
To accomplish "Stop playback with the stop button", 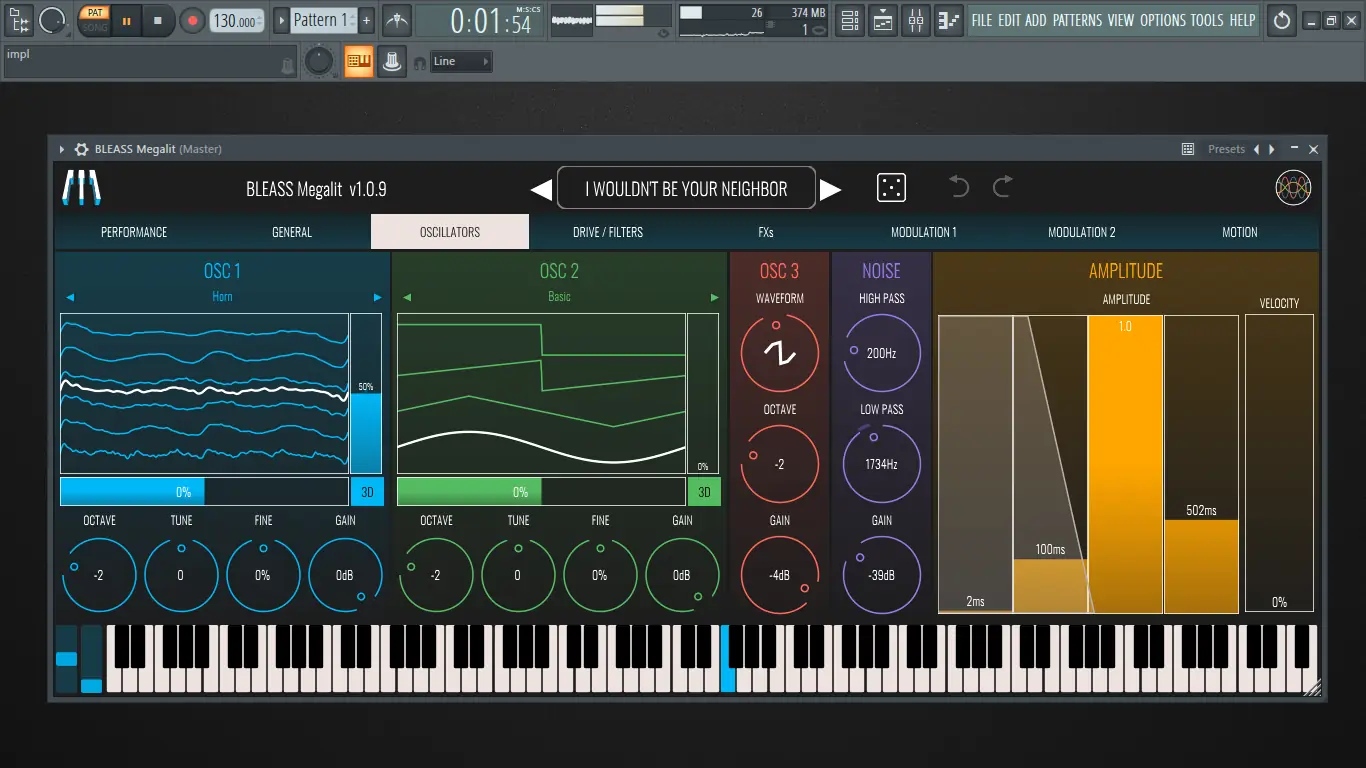I will 158,20.
